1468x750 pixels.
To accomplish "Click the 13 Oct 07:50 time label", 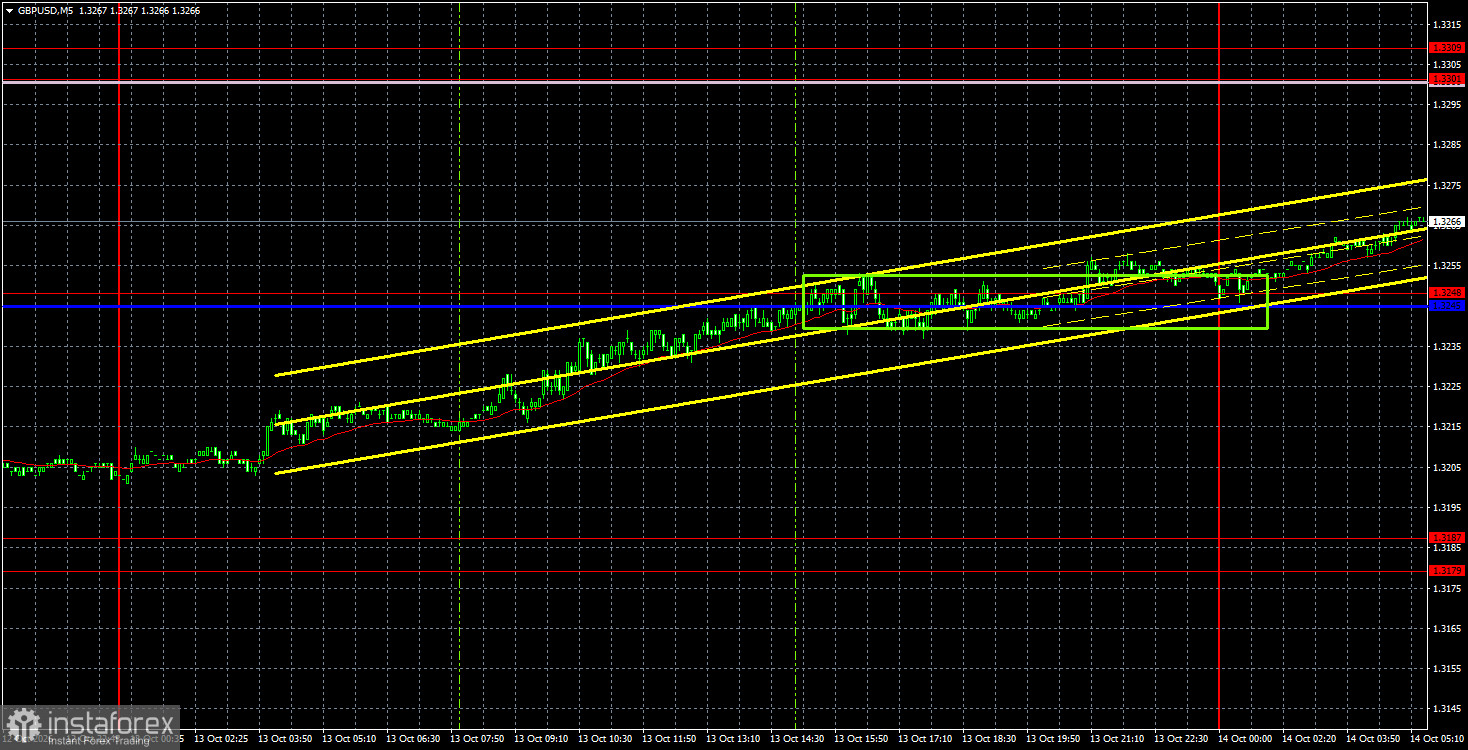I will pos(478,740).
